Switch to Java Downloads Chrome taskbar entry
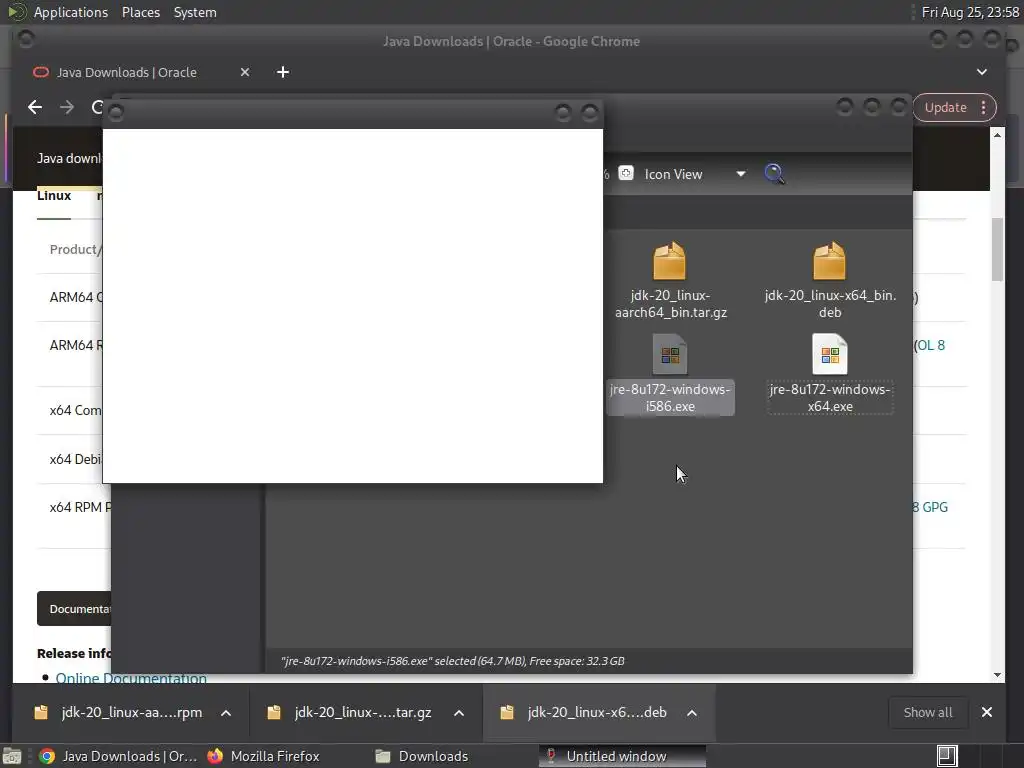Screen dimensions: 1024x768 click(x=118, y=756)
